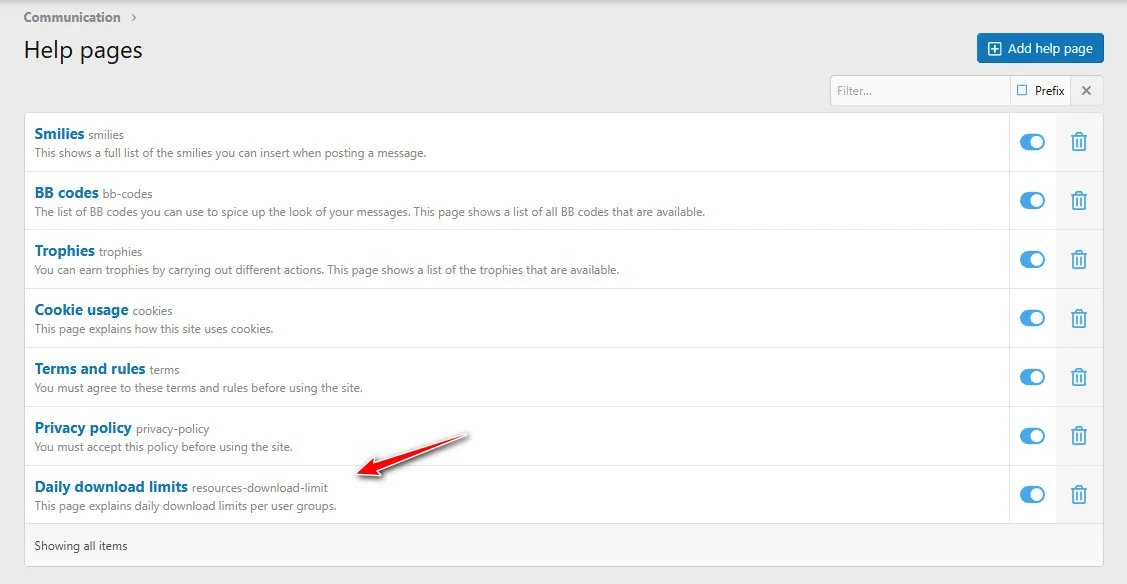
Task: Open the Terms and rules page
Action: point(90,369)
